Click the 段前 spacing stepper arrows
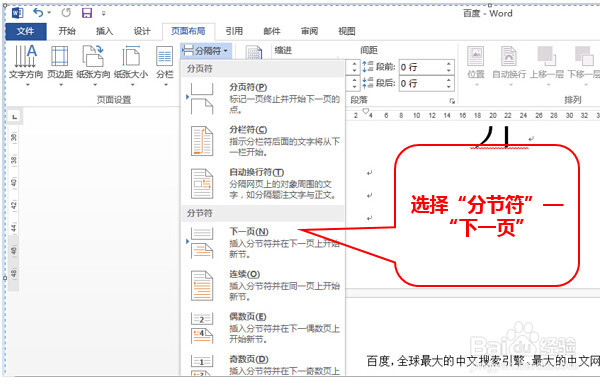This screenshot has height=387, width=613. click(x=449, y=67)
